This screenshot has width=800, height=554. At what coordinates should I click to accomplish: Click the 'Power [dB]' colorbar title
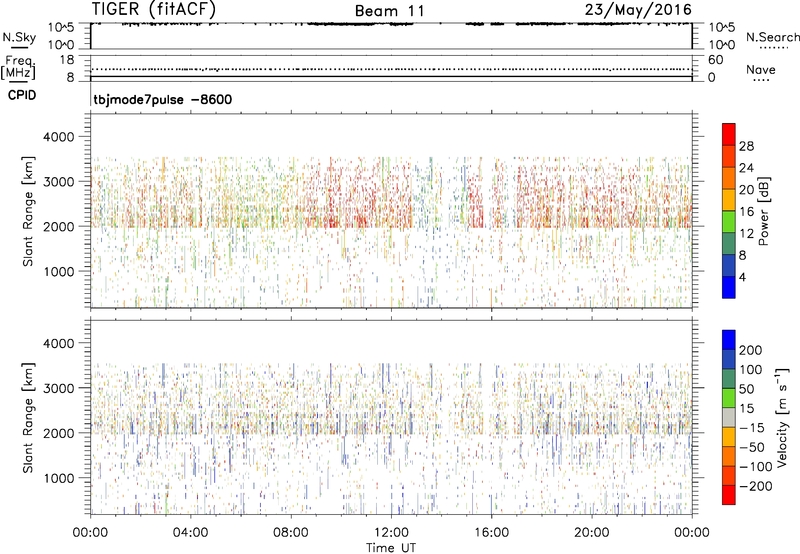coord(764,211)
